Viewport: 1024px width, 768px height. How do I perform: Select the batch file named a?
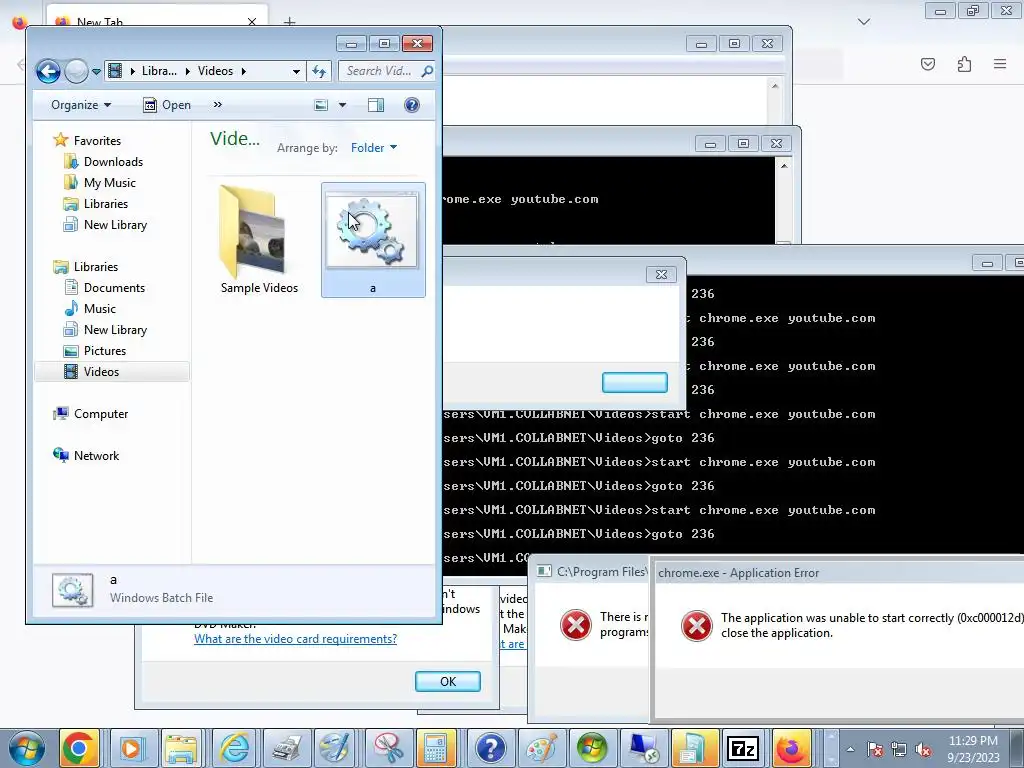coord(373,240)
